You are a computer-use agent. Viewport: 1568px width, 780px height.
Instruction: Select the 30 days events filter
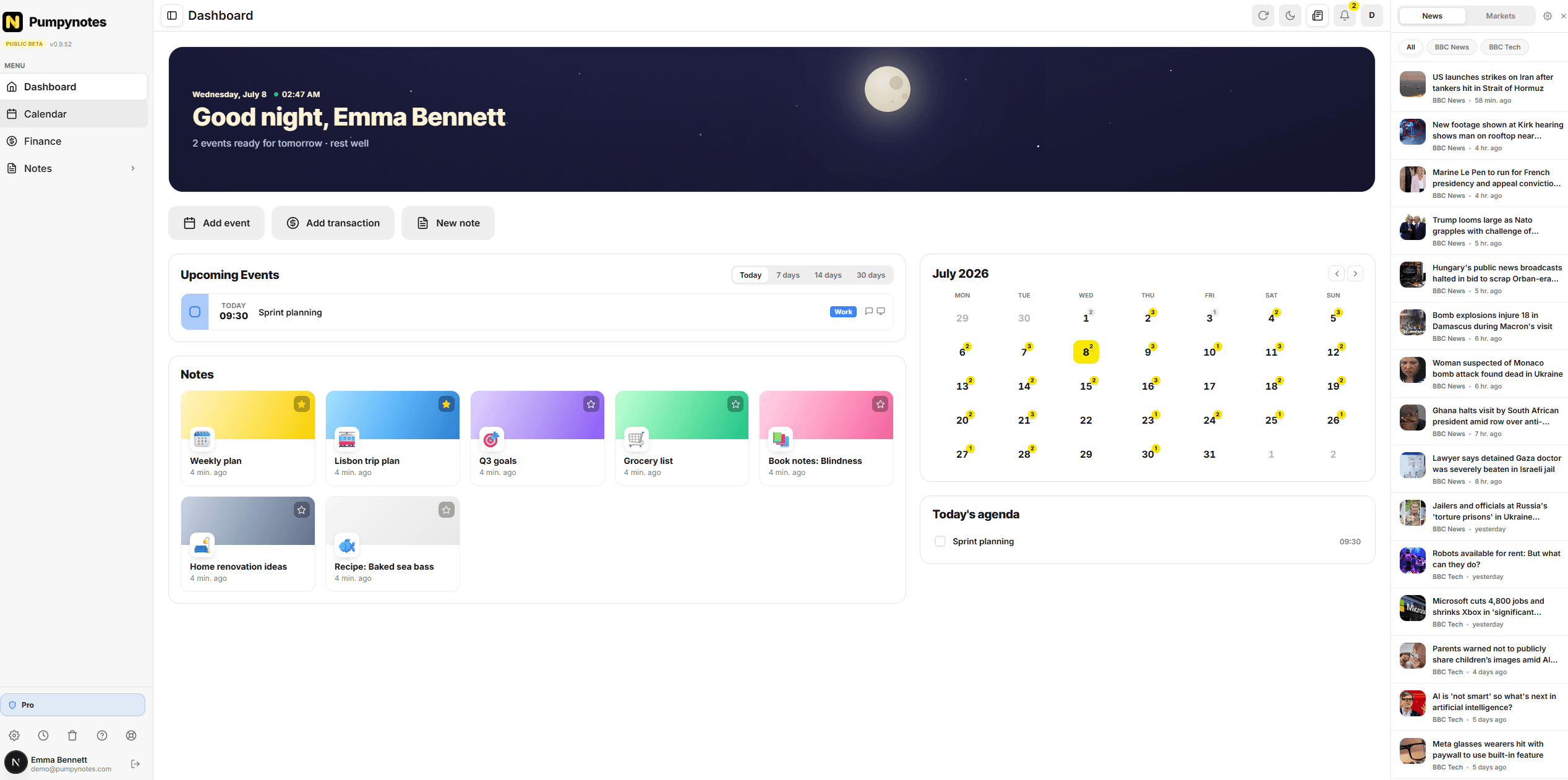[871, 275]
